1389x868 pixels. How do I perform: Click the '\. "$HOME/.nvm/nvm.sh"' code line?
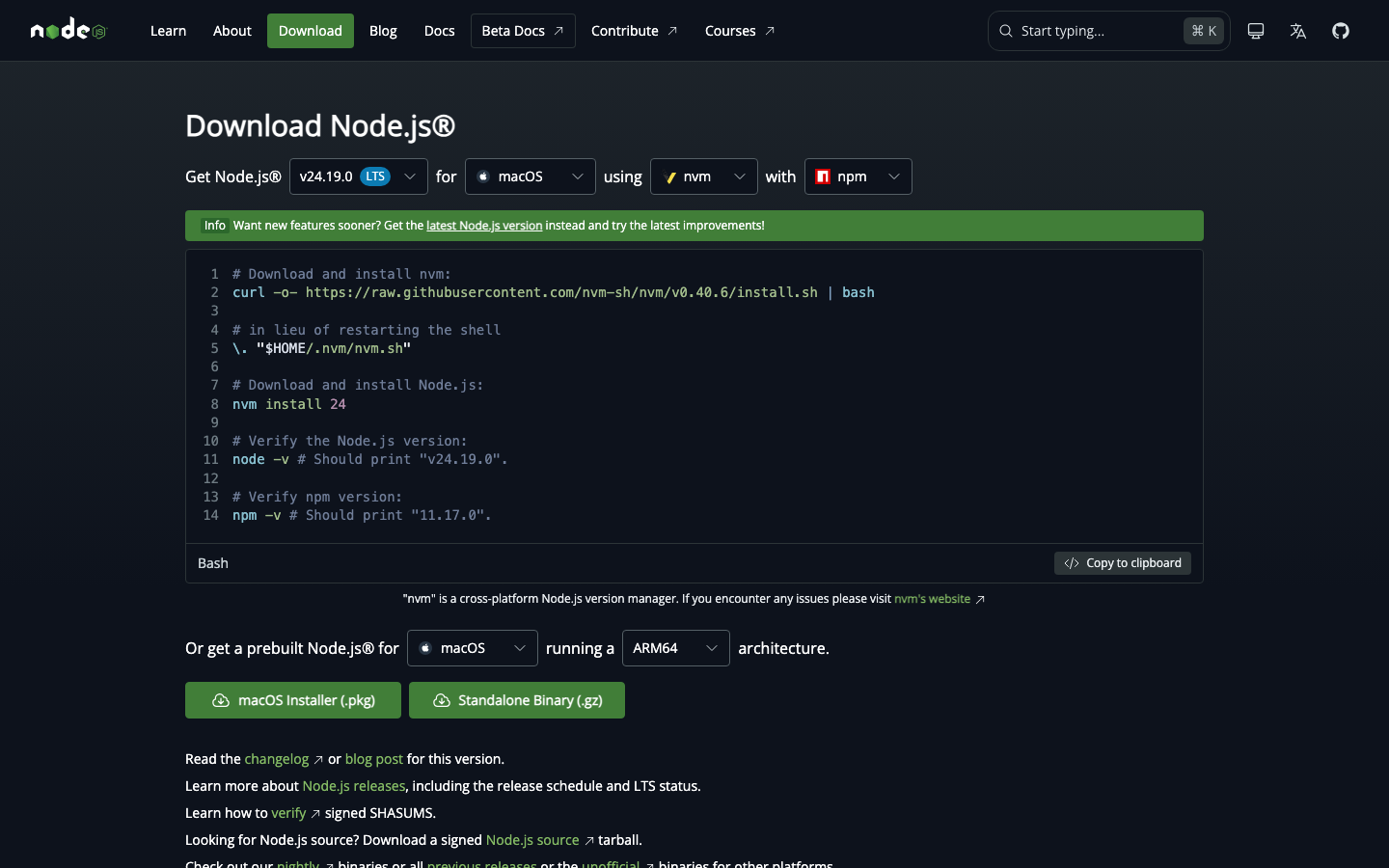(x=322, y=348)
